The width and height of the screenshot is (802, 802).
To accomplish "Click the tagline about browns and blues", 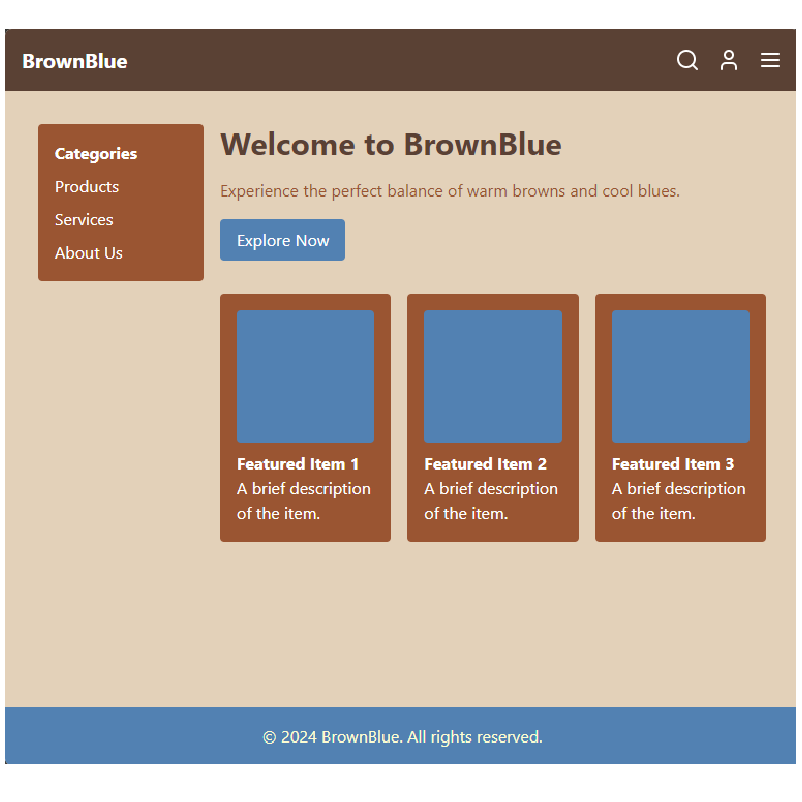I will [449, 191].
